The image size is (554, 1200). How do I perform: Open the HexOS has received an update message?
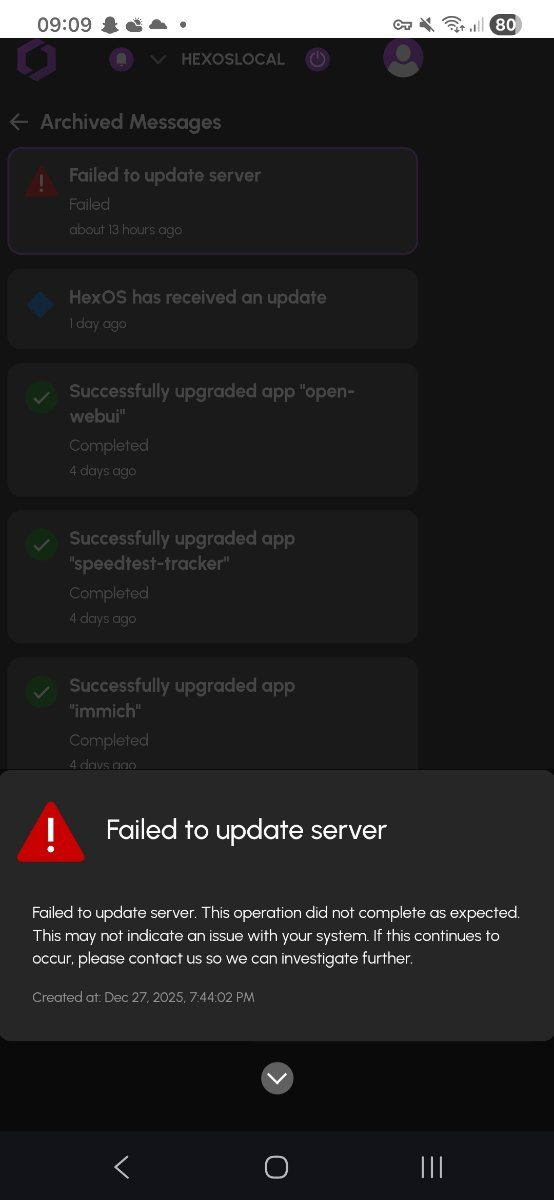(x=212, y=309)
